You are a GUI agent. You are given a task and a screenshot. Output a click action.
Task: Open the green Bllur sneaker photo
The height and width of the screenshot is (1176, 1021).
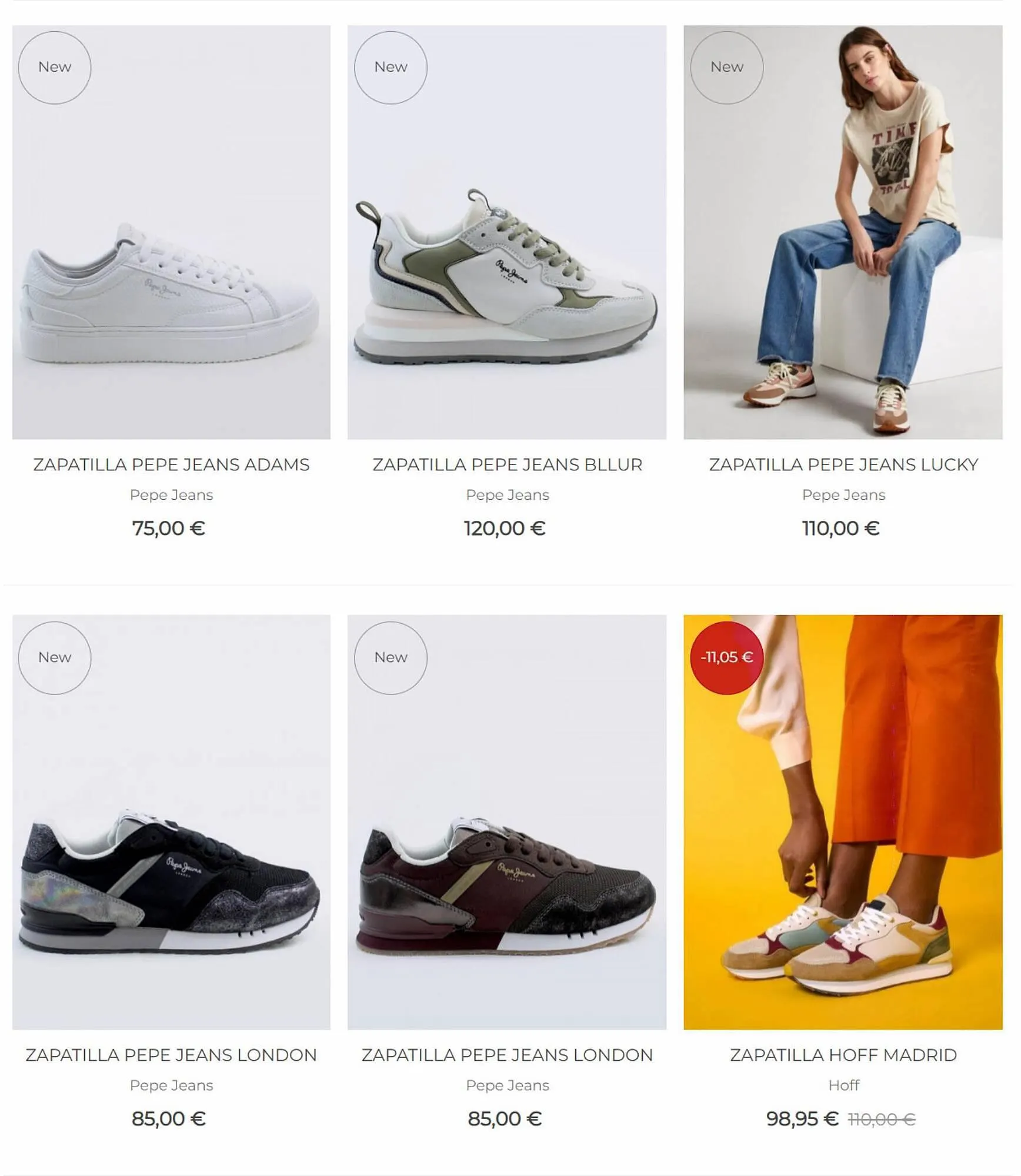click(507, 232)
